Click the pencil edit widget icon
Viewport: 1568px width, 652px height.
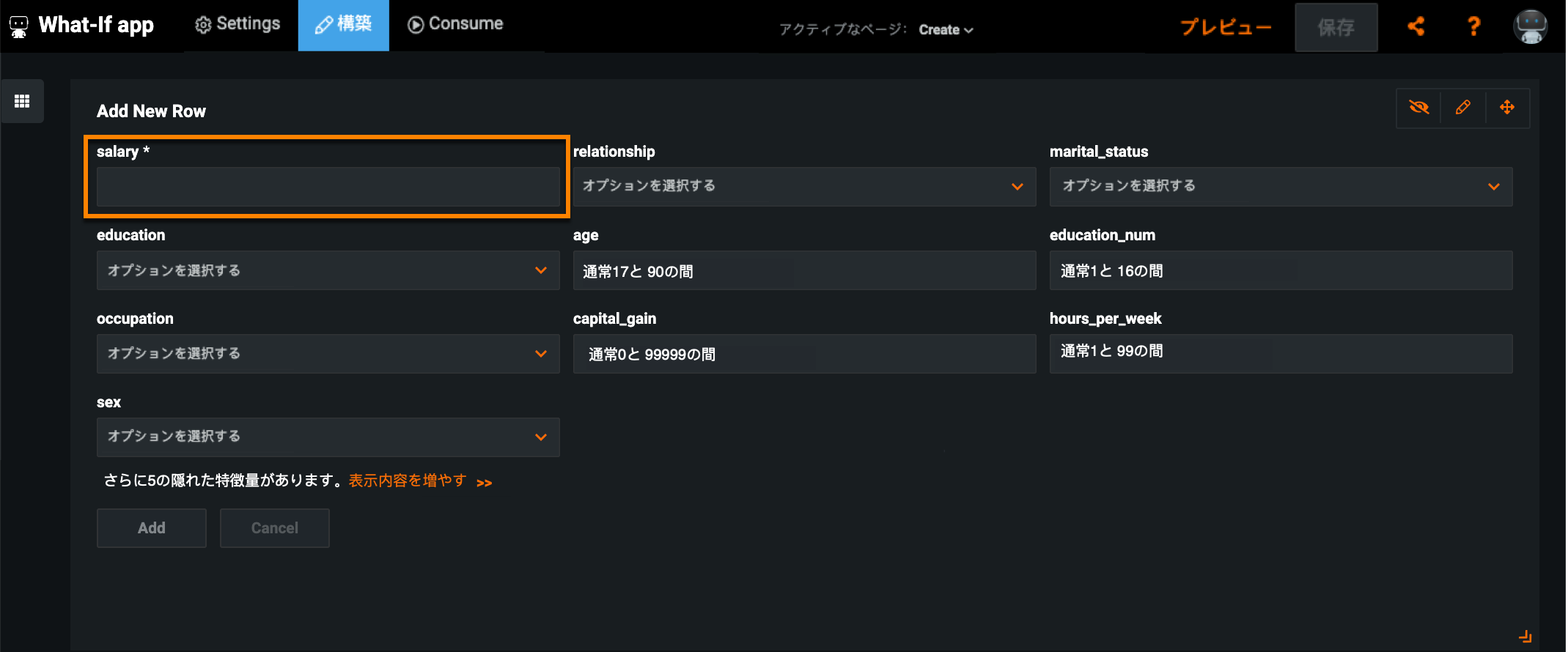point(1462,108)
